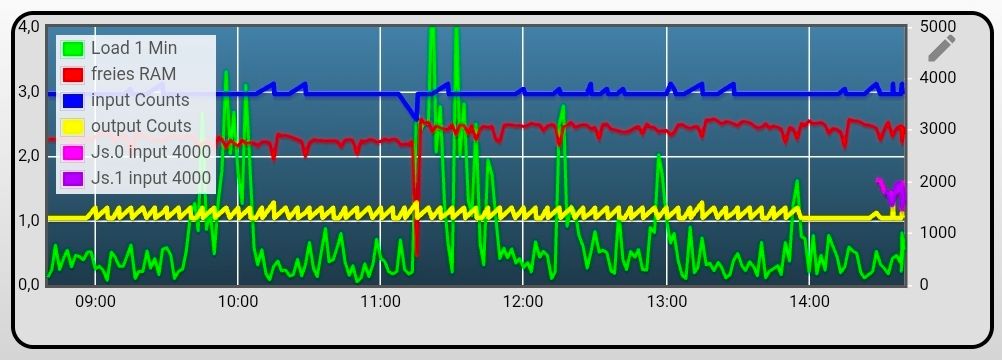Screen dimensions: 1002x360
Task: Click the 1,0 left axis value
Action: pos(29,221)
